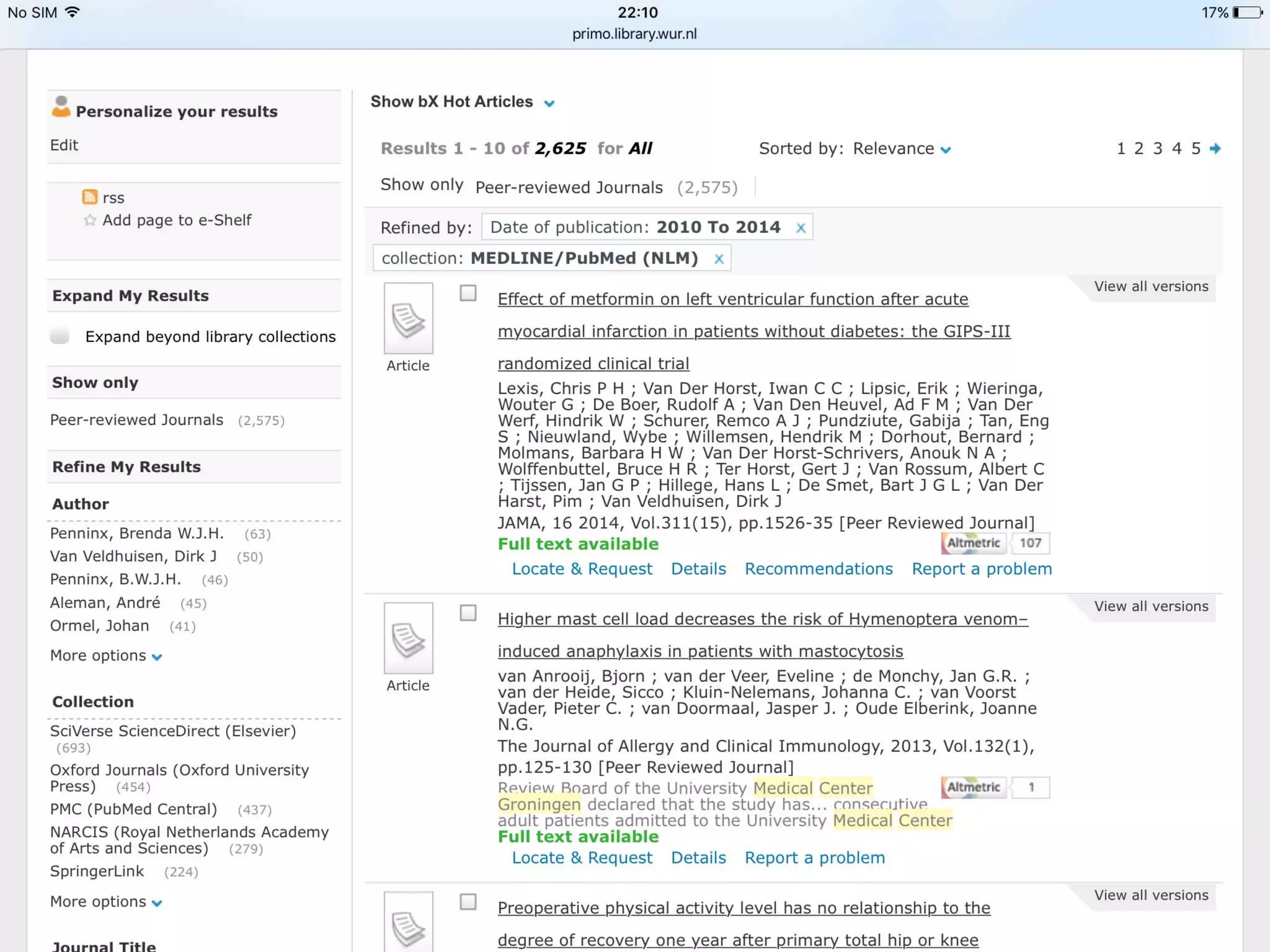
Task: Toggle Expand beyond library collections
Action: 60,337
